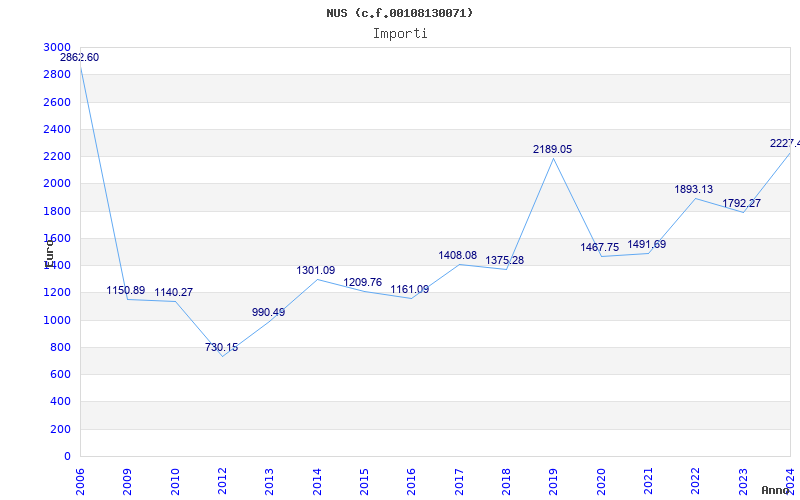Select the 2020 x-axis year label
The height and width of the screenshot is (500, 800).
(x=601, y=482)
